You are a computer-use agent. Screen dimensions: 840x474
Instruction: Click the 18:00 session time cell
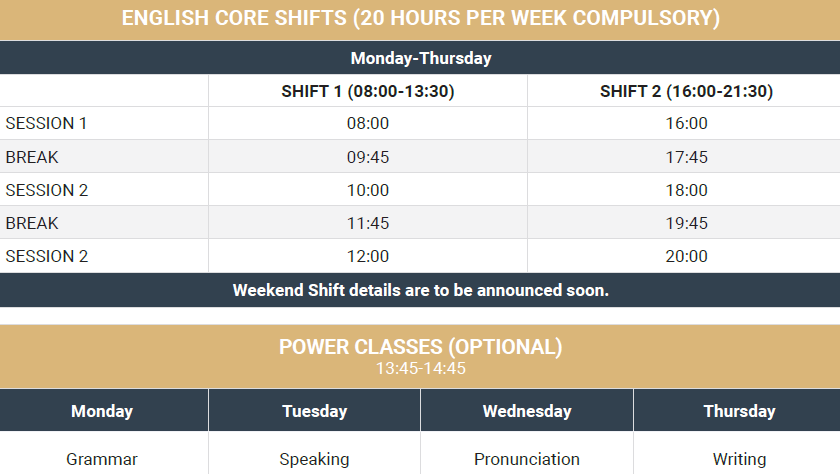point(686,190)
